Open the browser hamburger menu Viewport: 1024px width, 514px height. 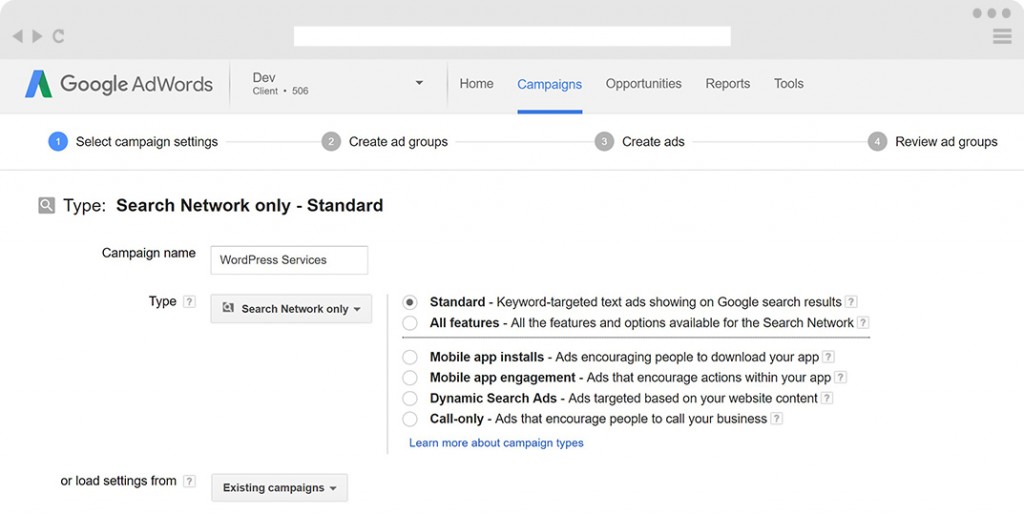coord(1001,36)
